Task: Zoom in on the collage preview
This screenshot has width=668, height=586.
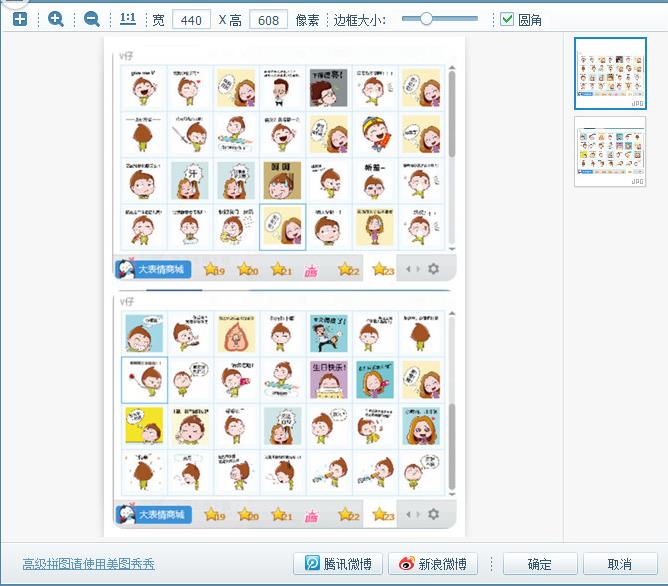Action: [56, 19]
